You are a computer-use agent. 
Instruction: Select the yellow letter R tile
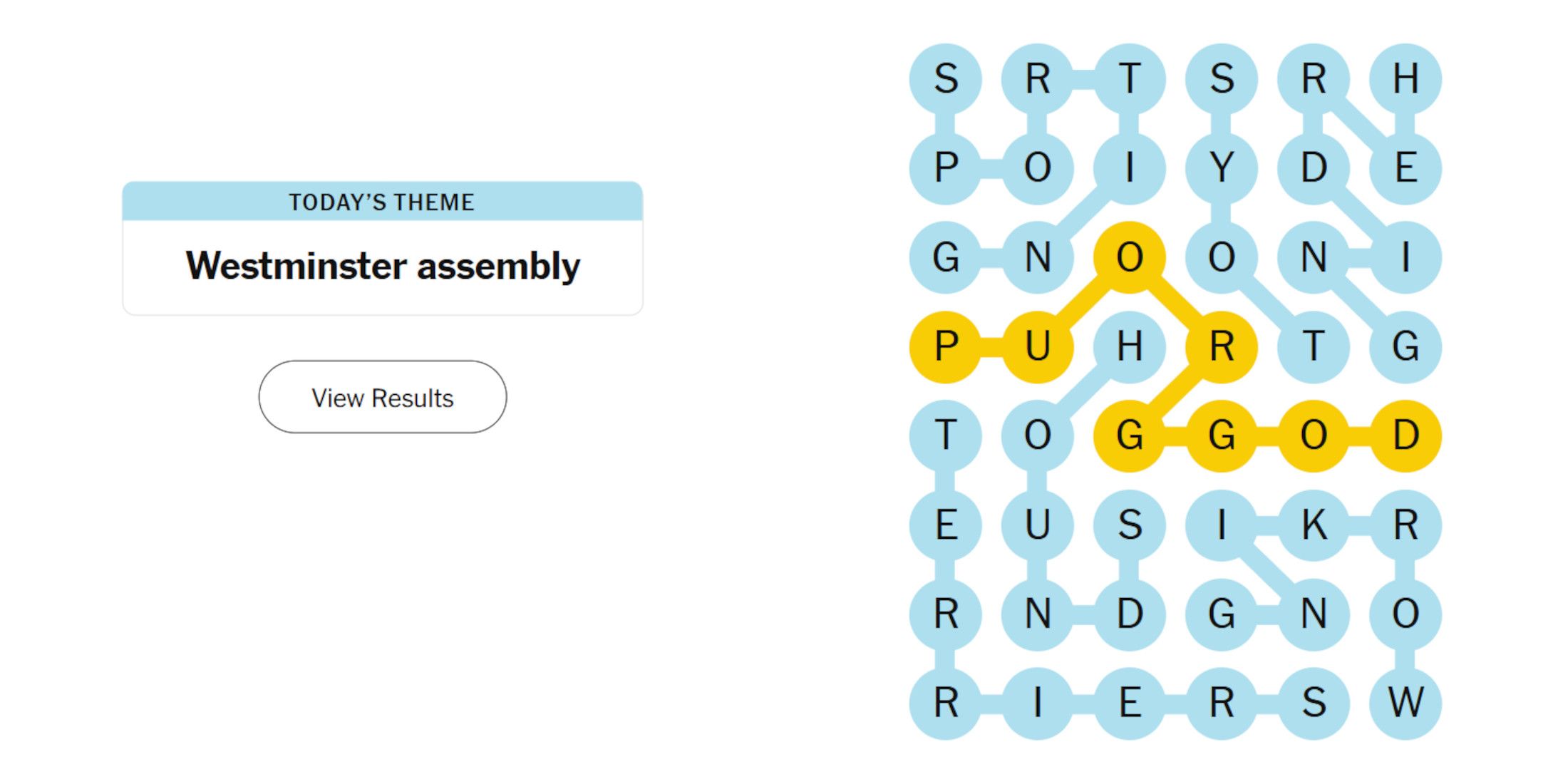pos(1222,346)
